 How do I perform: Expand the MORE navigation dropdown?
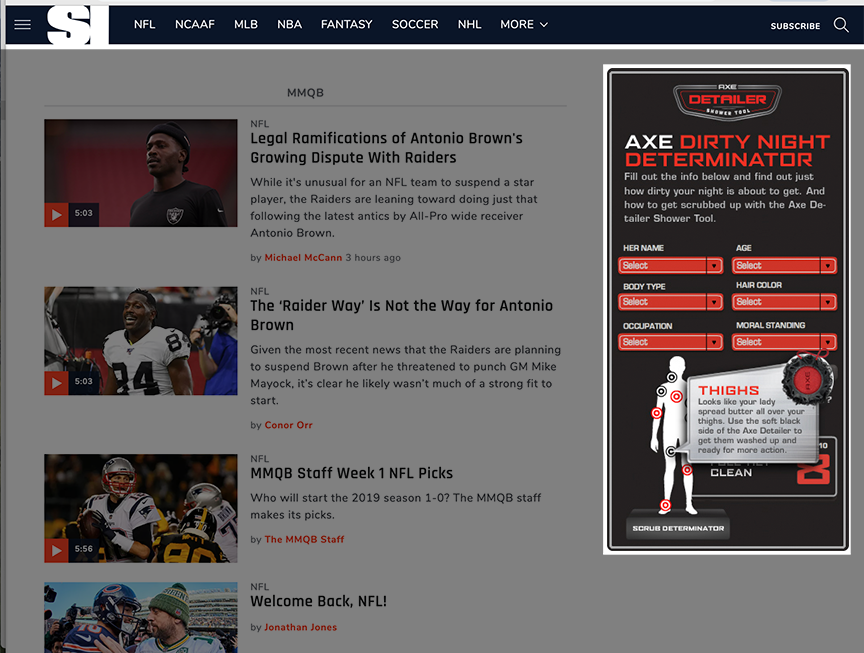coord(524,24)
